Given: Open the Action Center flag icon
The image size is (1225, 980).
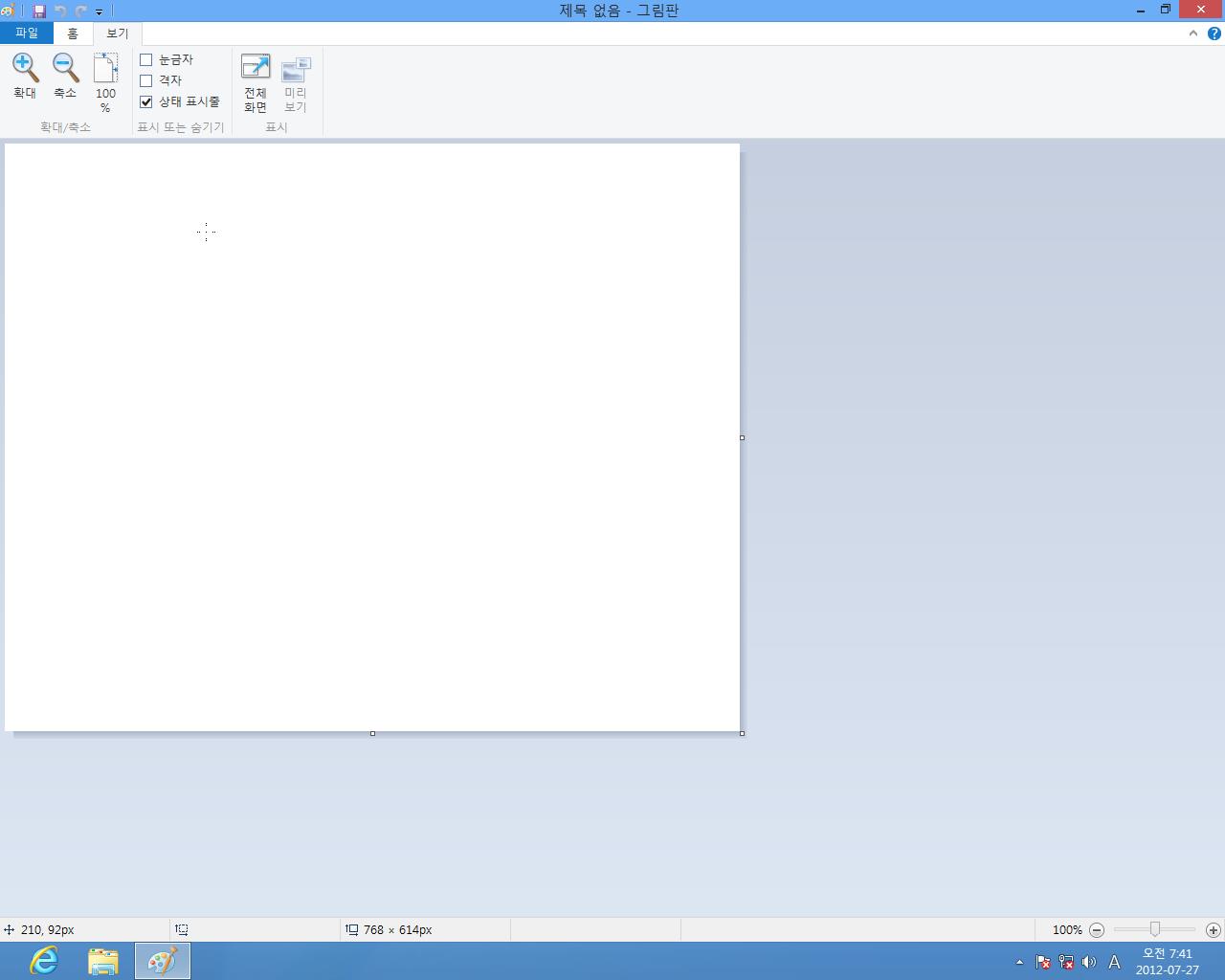Looking at the screenshot, I should [x=1043, y=962].
